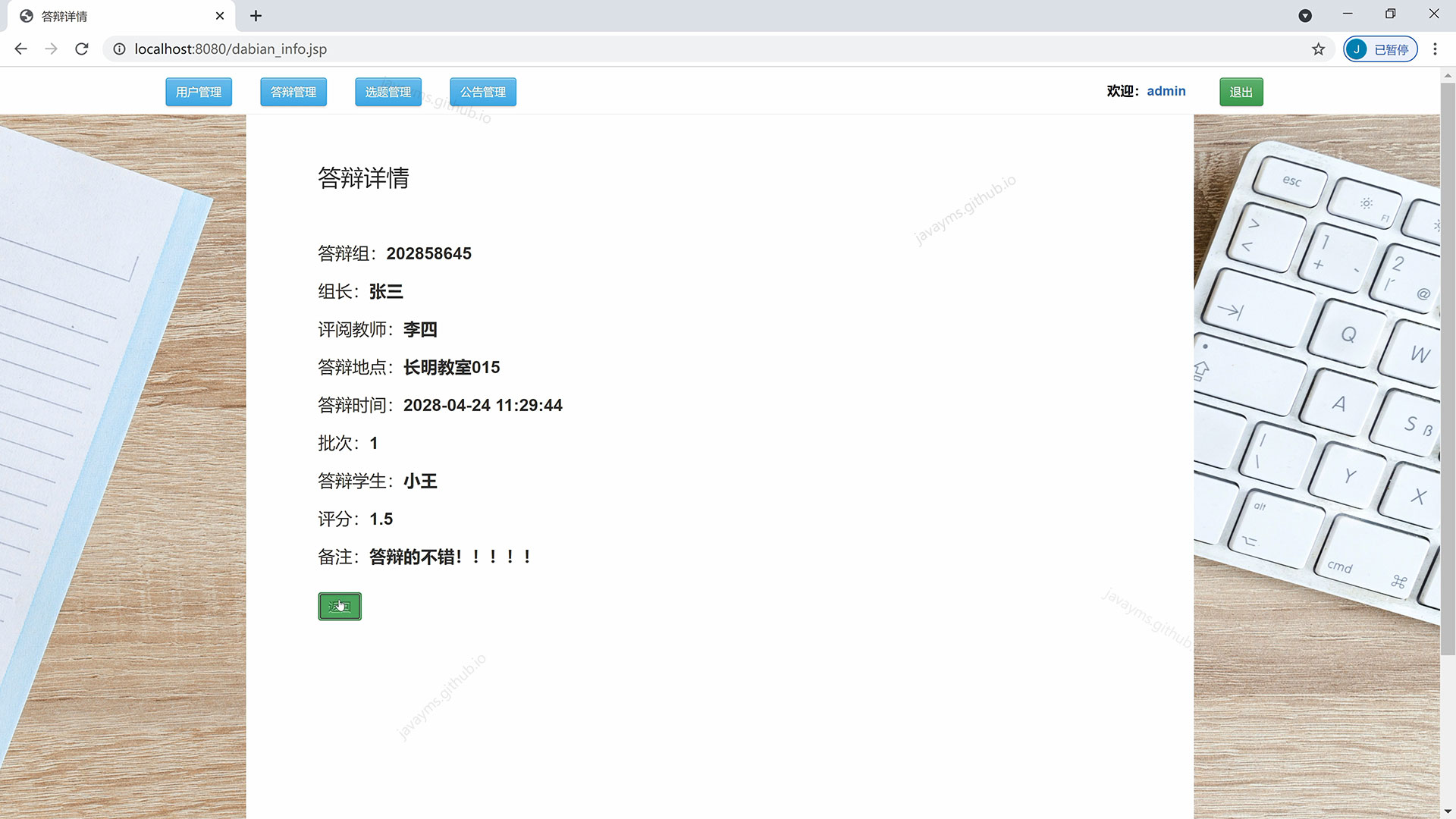Click the reviewing teacher name 李四
The width and height of the screenshot is (1456, 819).
coord(420,329)
